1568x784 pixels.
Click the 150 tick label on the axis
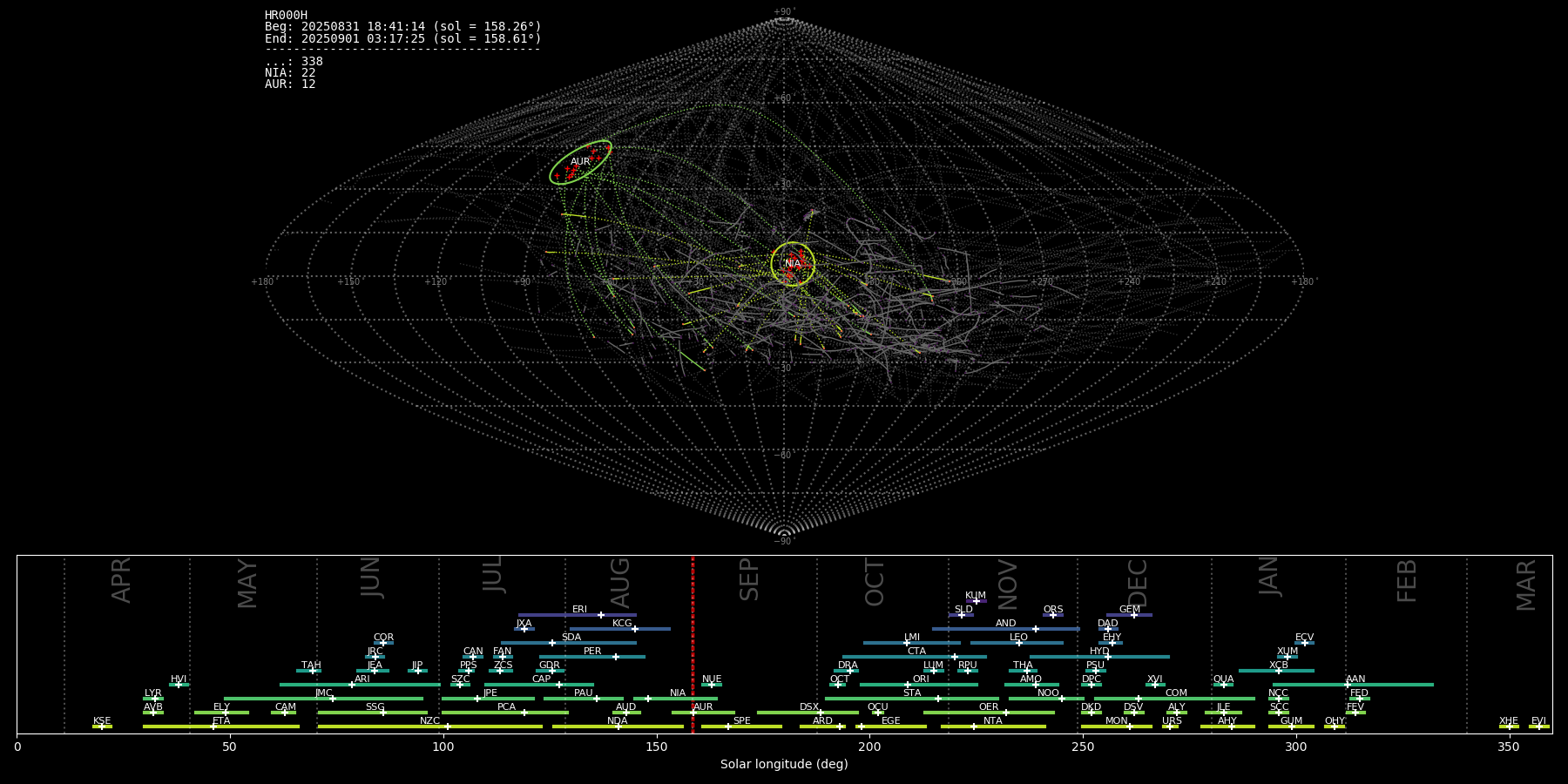[x=657, y=747]
